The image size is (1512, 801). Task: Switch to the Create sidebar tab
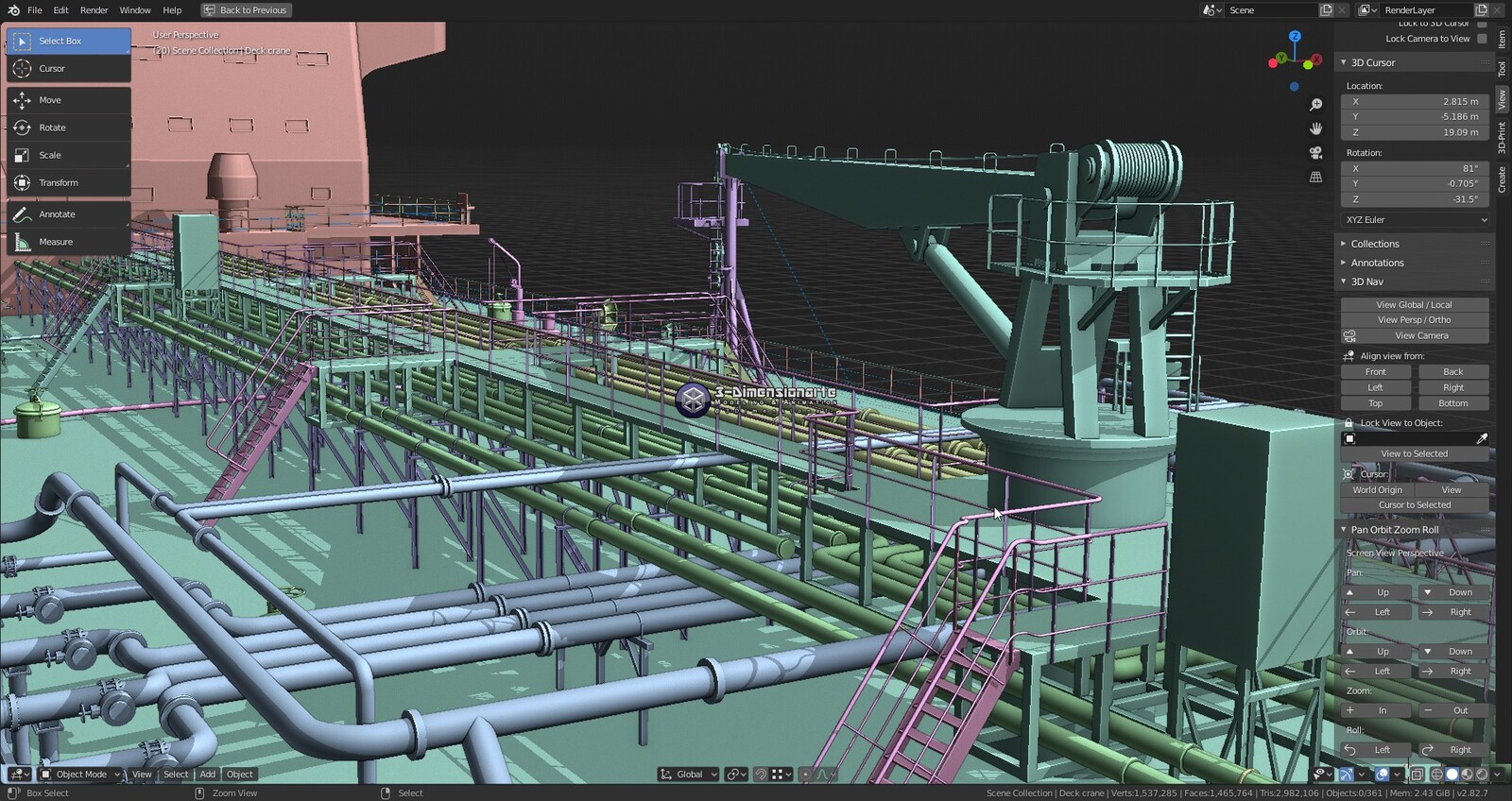coord(1502,179)
